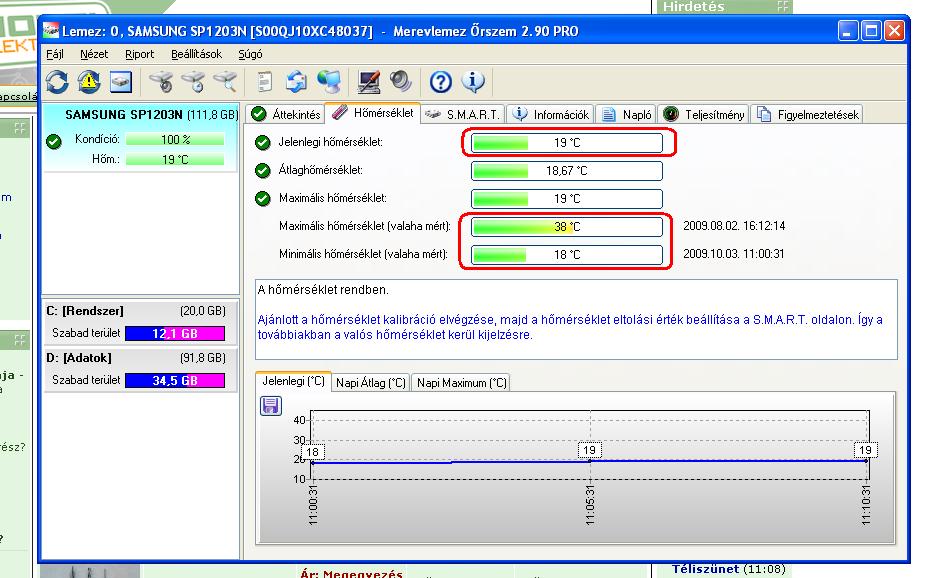Click the small icon on the Hirdetés panel header
This screenshot has height=578, width=938.
[x=782, y=7]
